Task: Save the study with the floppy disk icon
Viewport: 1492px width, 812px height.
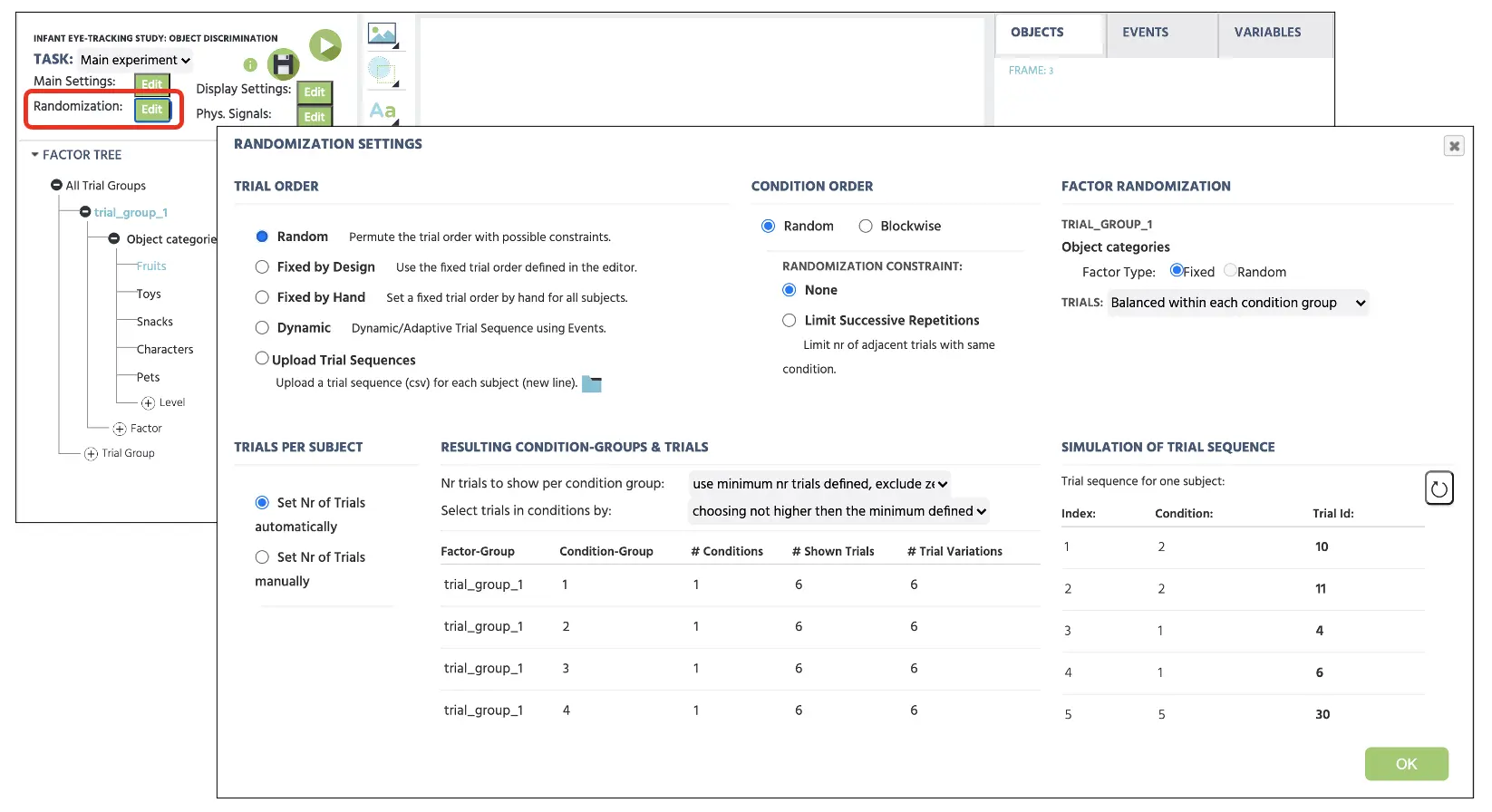Action: click(284, 64)
